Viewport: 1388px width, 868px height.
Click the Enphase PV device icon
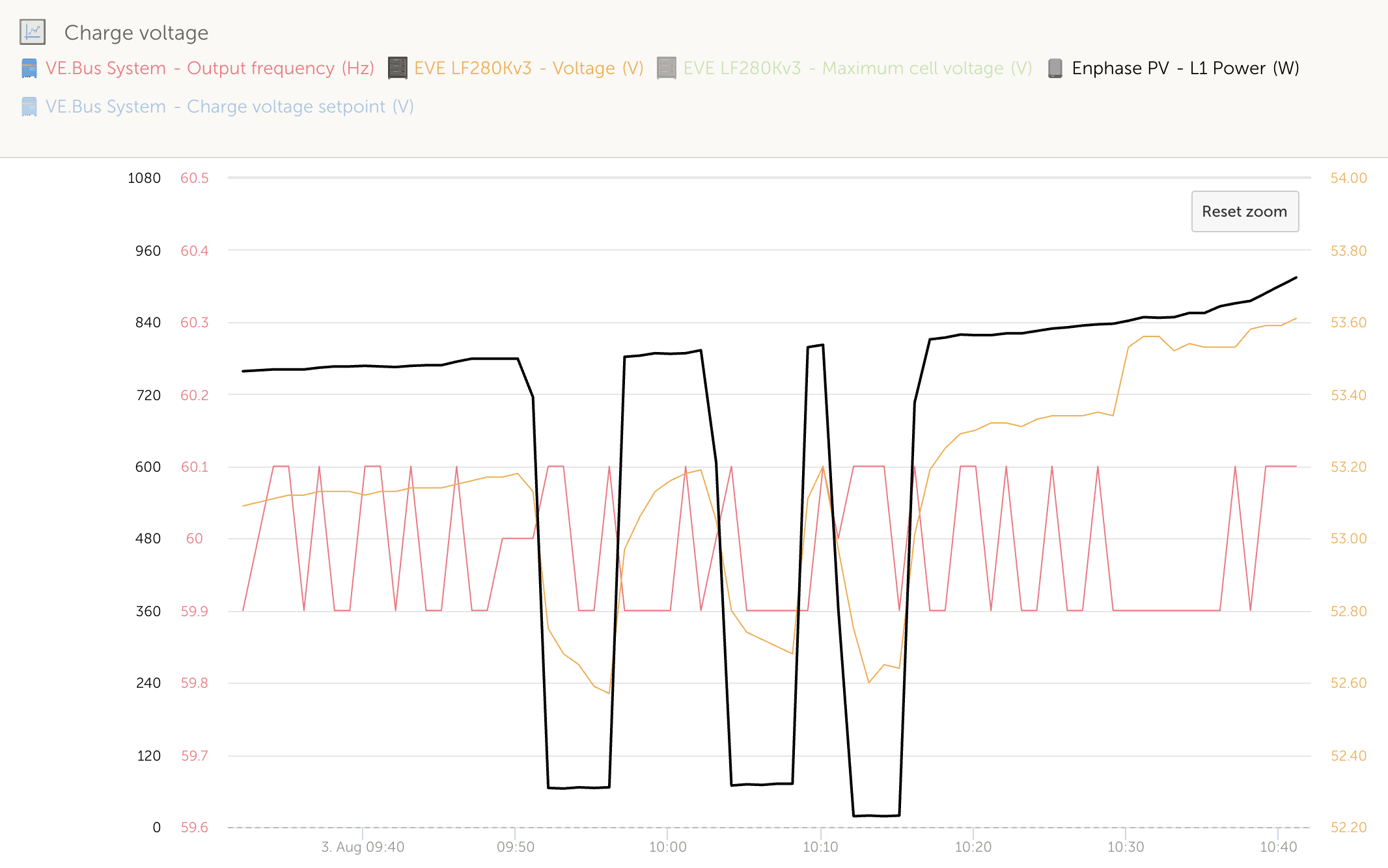[x=1055, y=68]
